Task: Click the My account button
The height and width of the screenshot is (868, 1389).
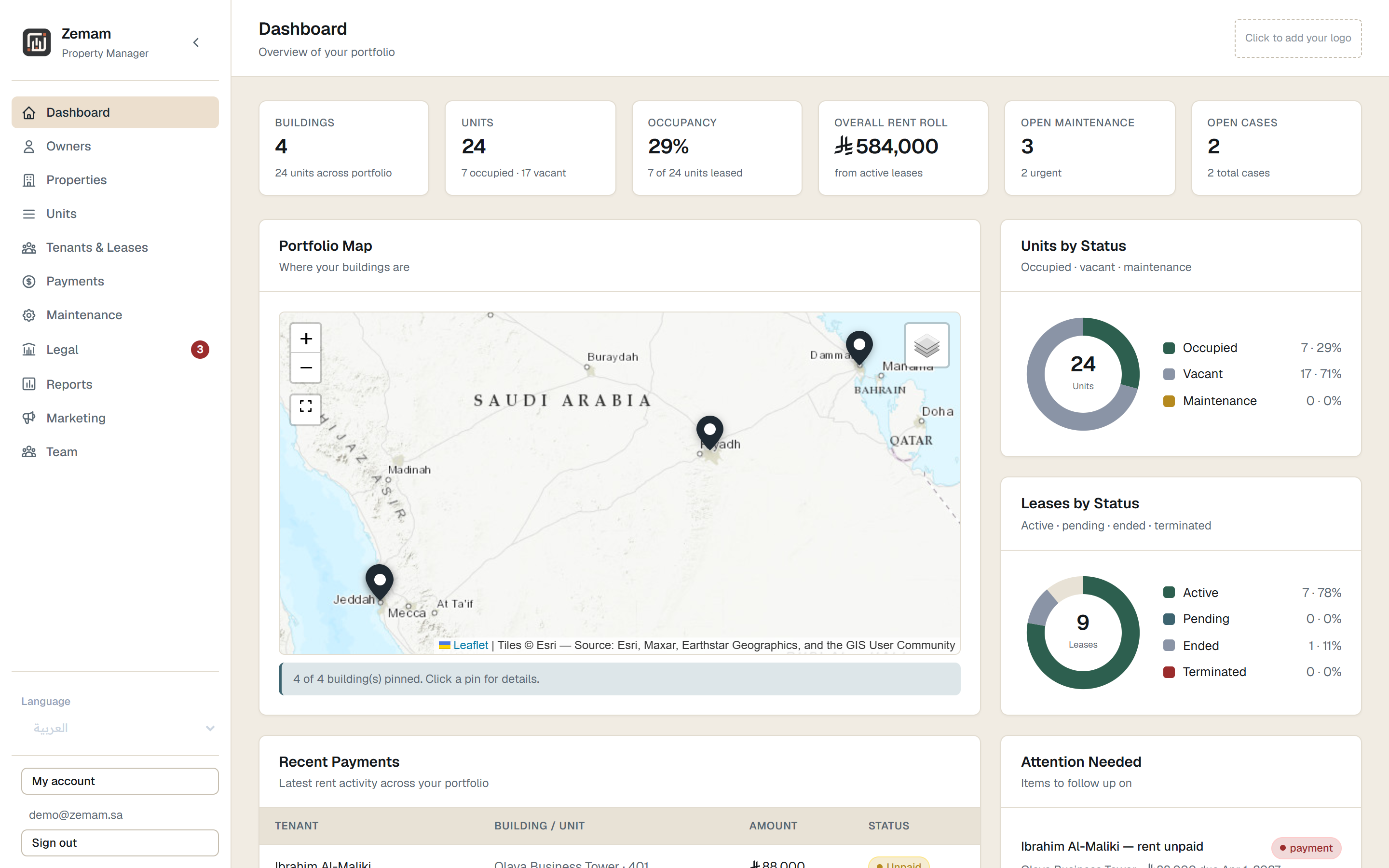Action: tap(120, 781)
